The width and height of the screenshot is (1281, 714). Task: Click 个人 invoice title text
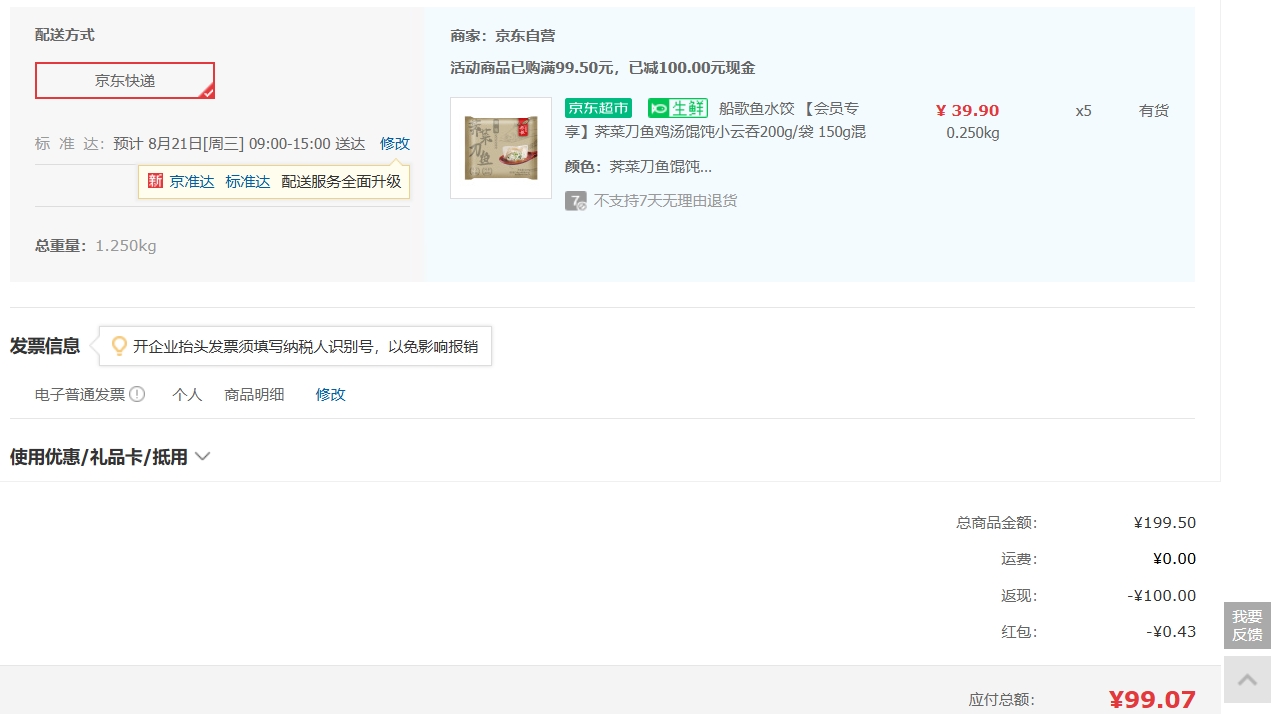(x=188, y=395)
